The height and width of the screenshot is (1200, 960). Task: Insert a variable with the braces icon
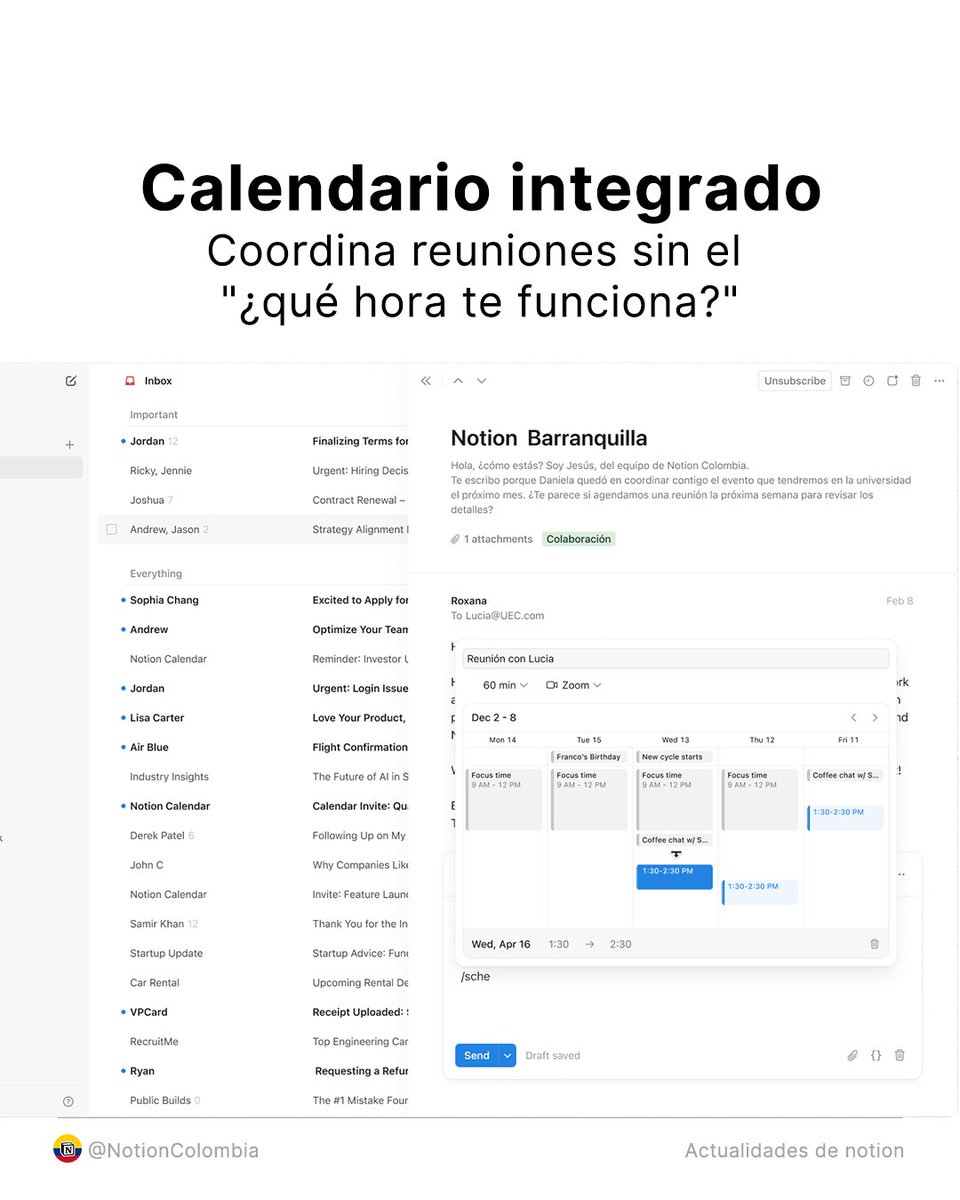pos(876,1055)
